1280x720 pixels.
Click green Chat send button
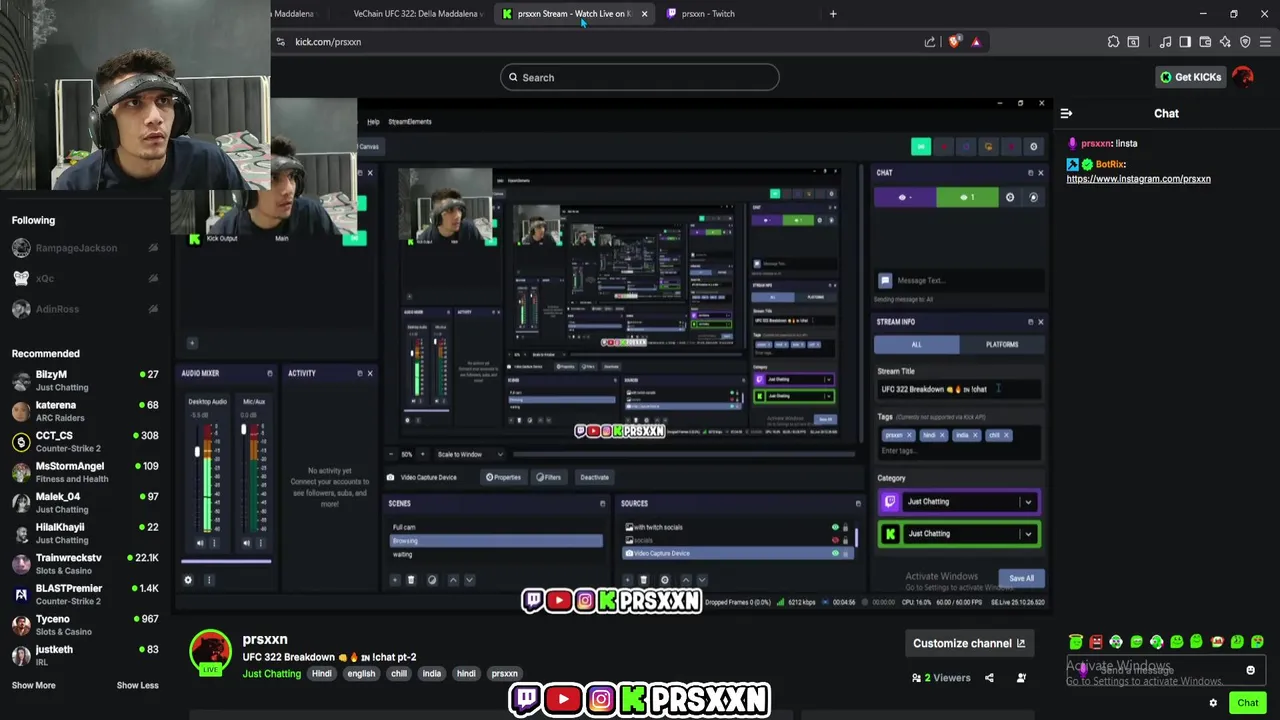point(1247,703)
